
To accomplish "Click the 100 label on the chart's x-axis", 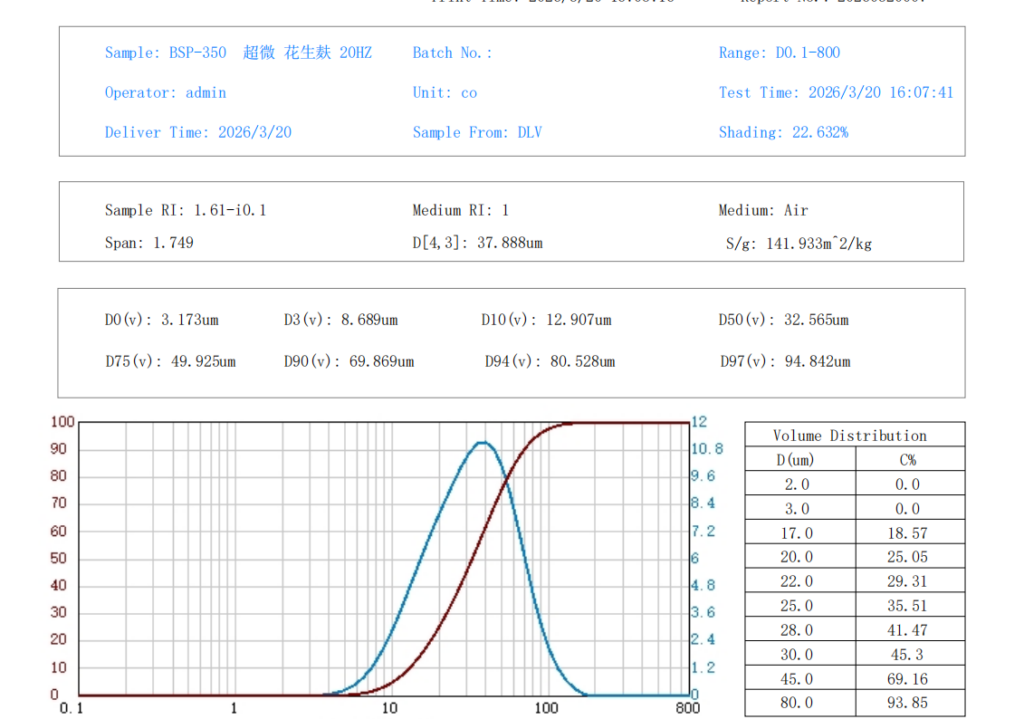I will pos(546,709).
